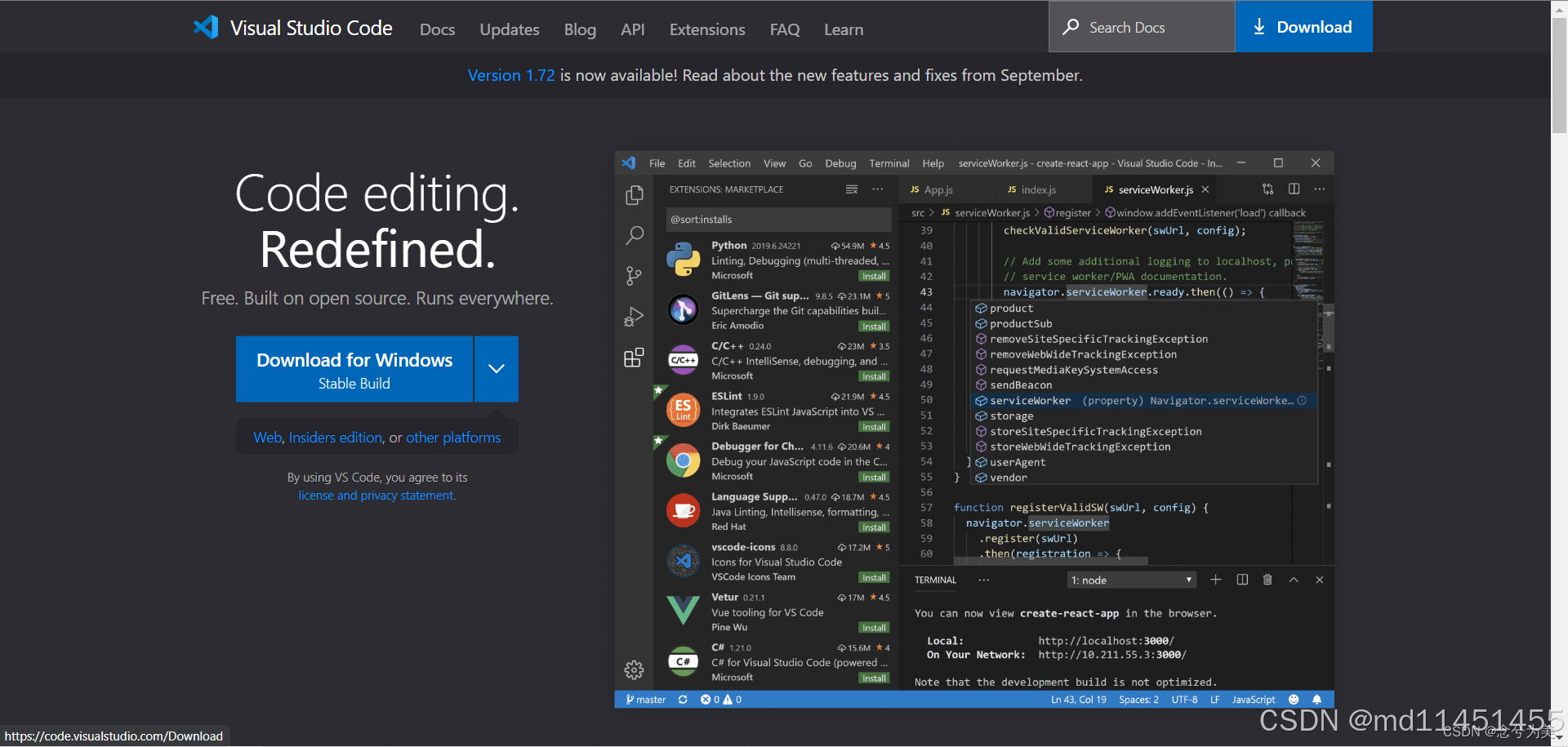Click Download for Windows Stable Build button

[x=354, y=369]
